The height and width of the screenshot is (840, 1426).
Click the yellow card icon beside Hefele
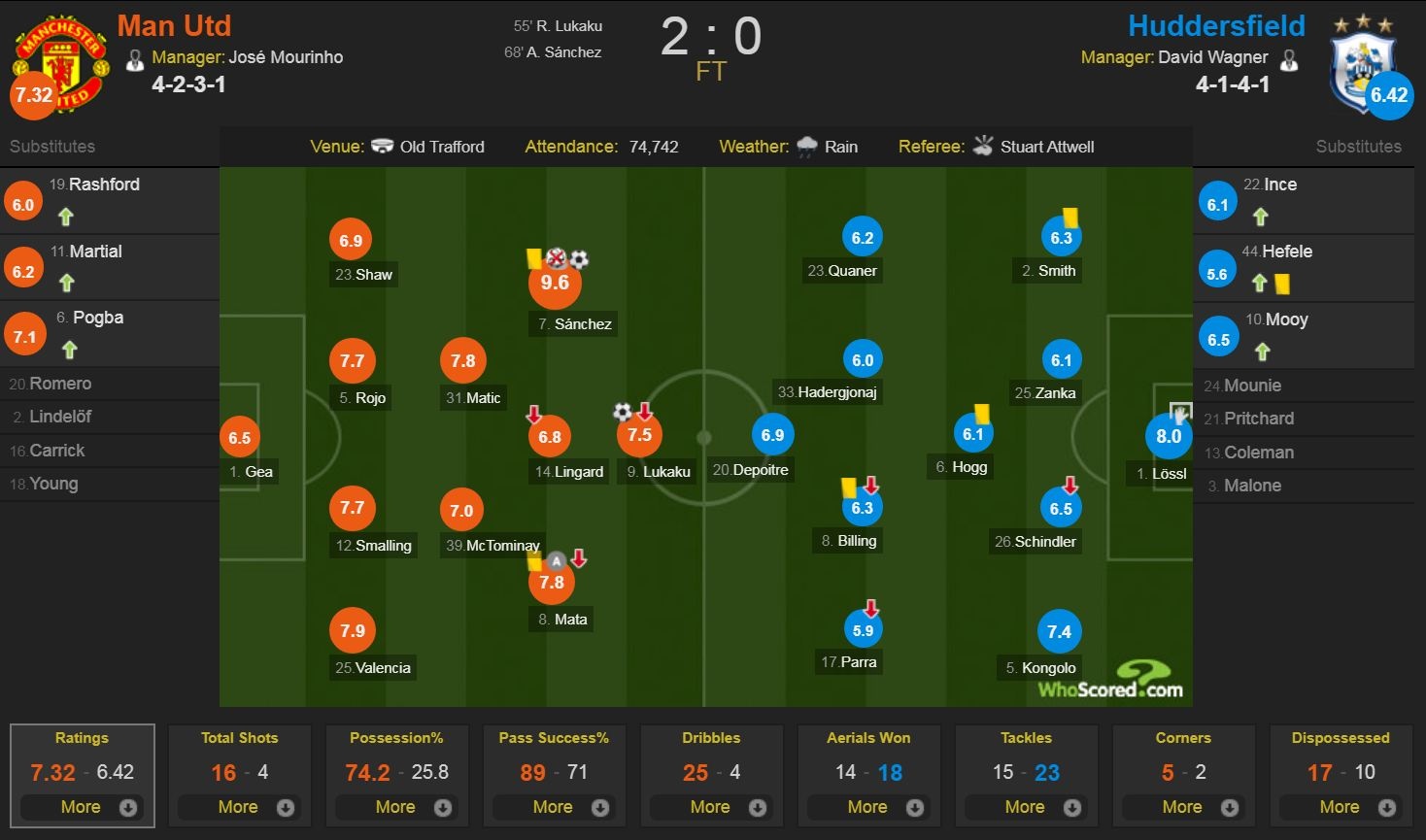[x=1282, y=284]
